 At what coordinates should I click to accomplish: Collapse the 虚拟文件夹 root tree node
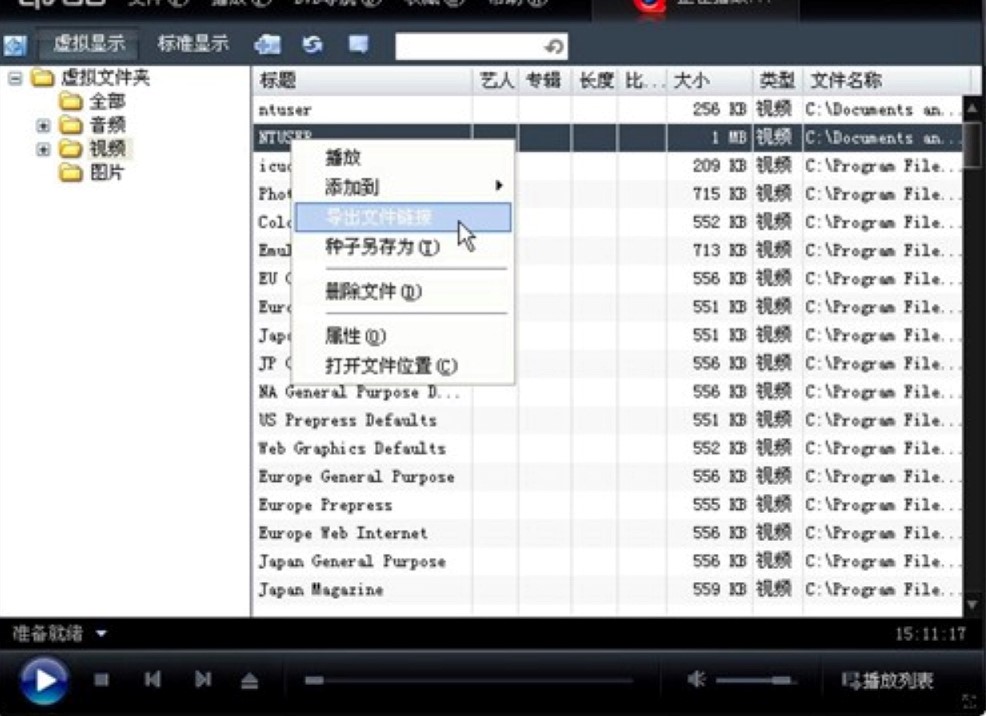pyautogui.click(x=15, y=78)
